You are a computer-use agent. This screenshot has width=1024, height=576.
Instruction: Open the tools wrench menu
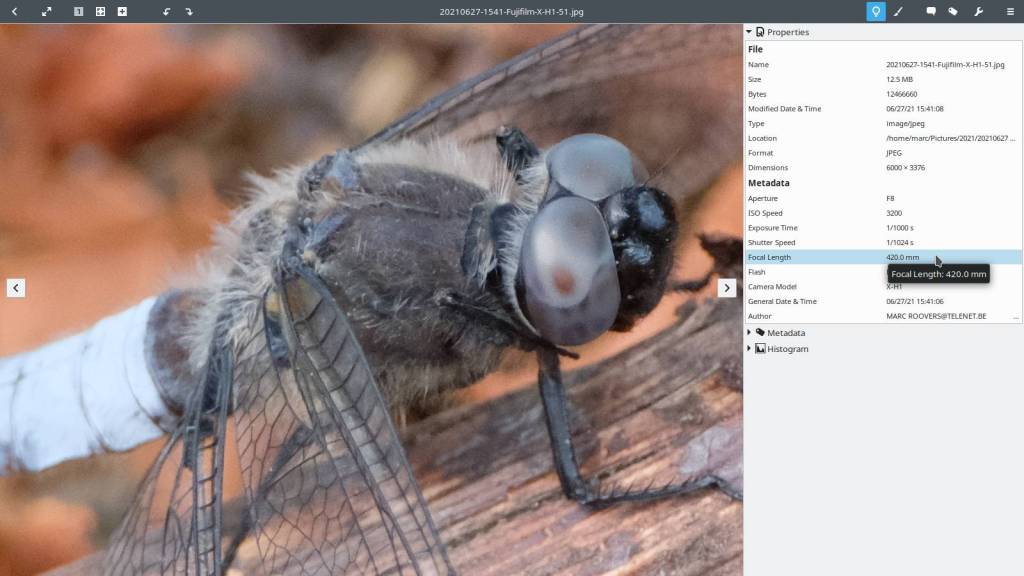[x=978, y=11]
